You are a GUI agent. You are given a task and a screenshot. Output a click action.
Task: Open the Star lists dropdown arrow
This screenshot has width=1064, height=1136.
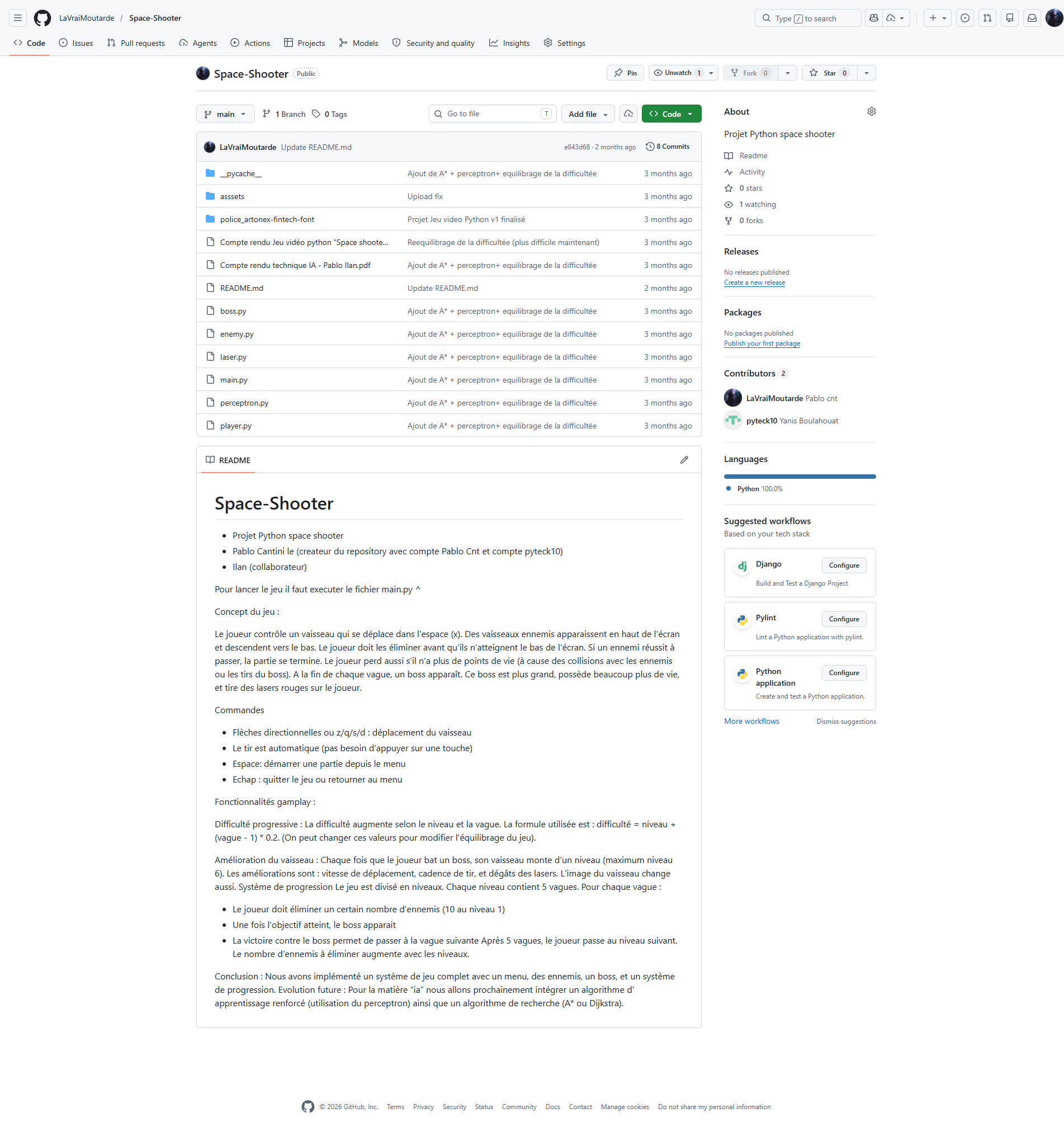coord(867,73)
